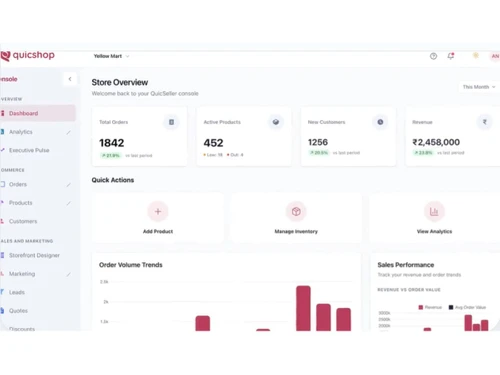The width and height of the screenshot is (500, 375).
Task: Click the Avg Order Value legend swatch
Action: [x=451, y=307]
